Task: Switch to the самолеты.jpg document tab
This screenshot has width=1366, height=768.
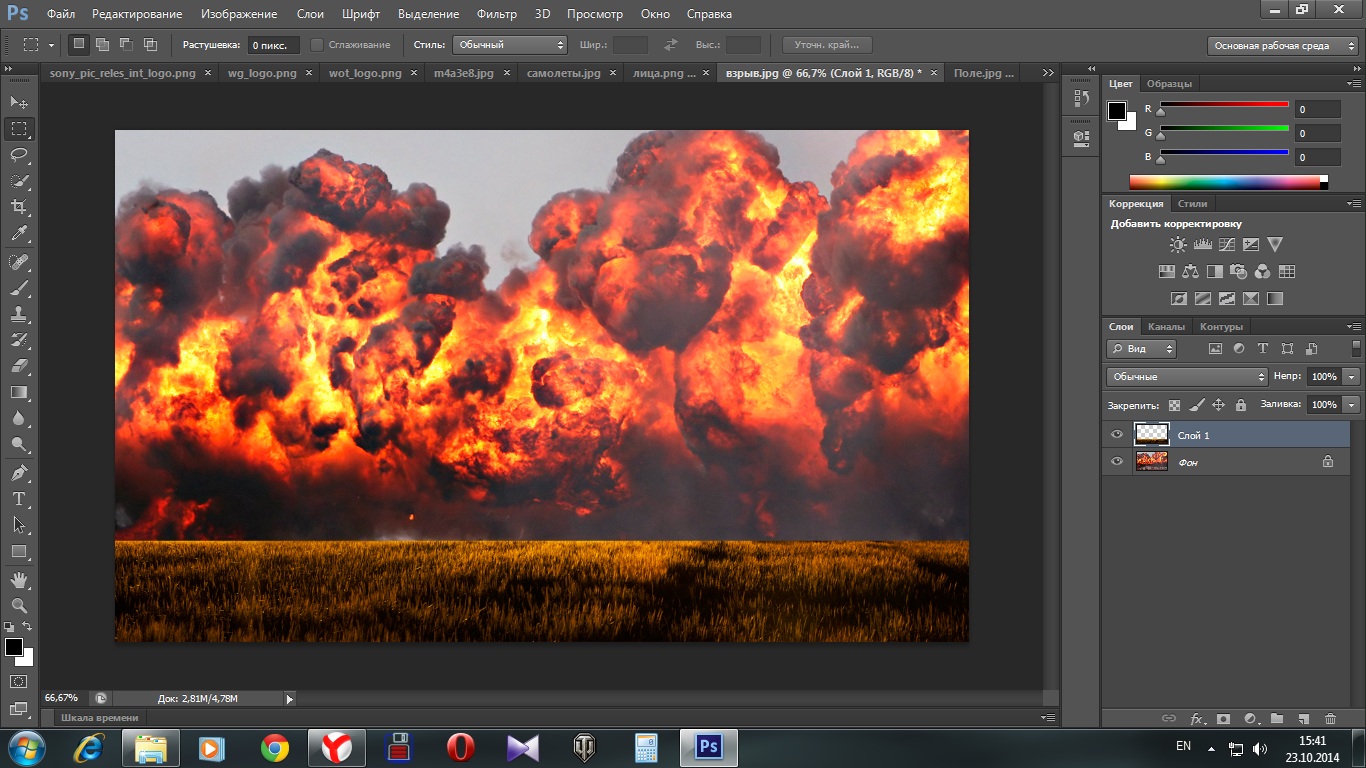Action: 563,73
